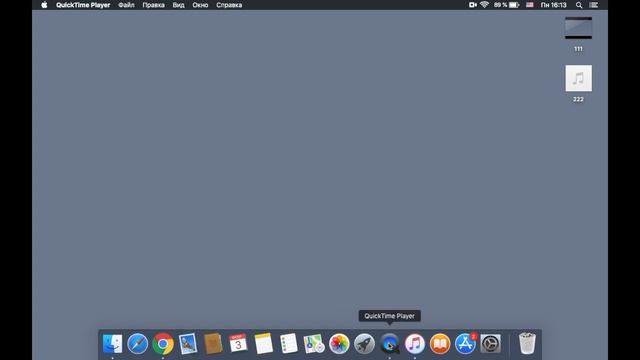Open the Файл menu
The width and height of the screenshot is (640, 360).
[126, 5]
